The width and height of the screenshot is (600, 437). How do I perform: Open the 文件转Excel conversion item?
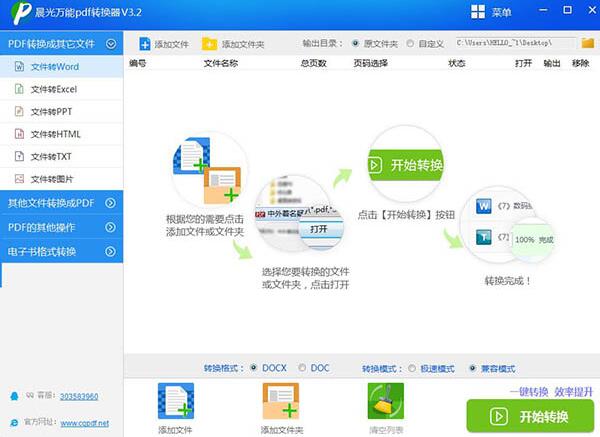(62, 89)
